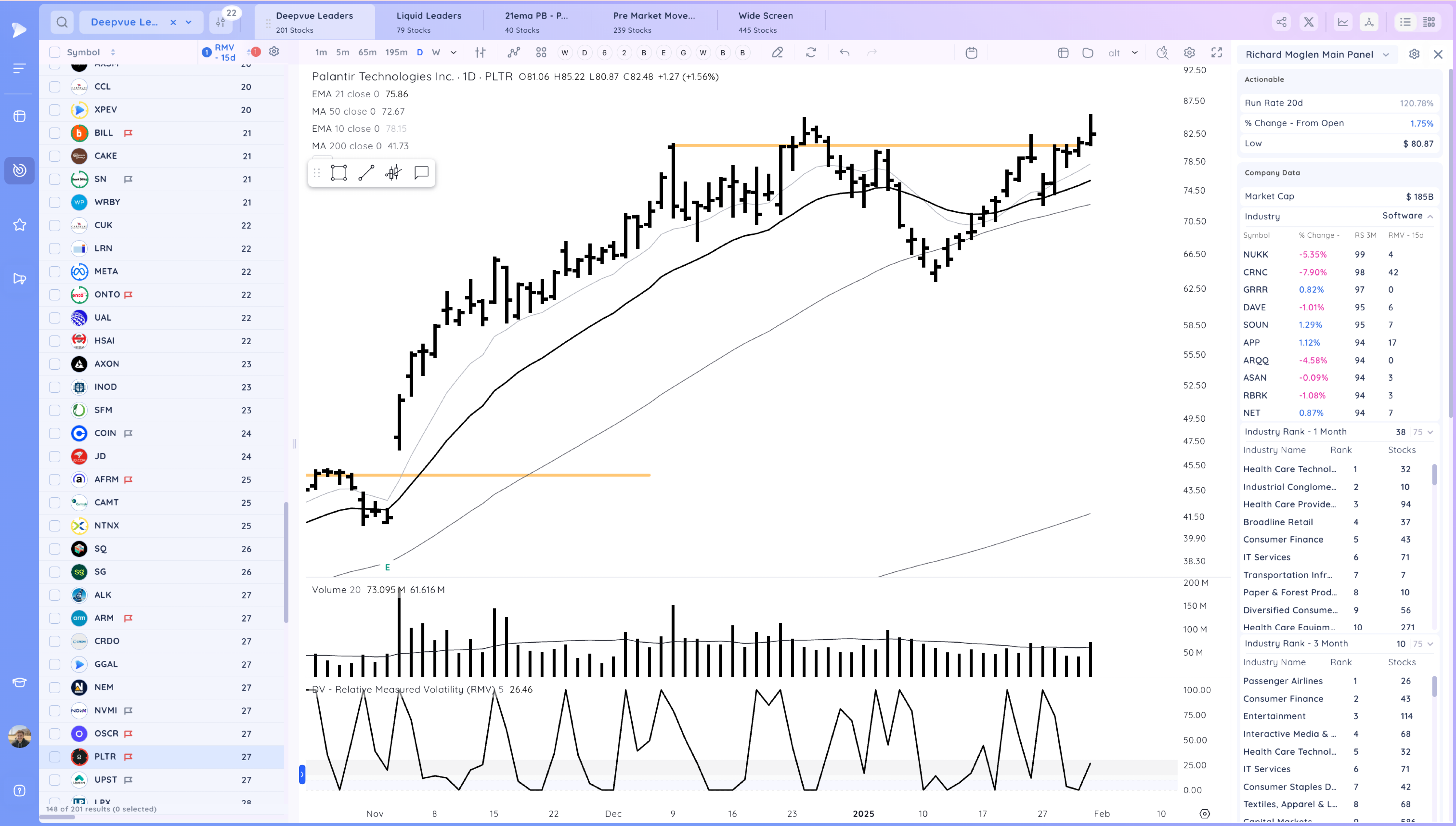
Task: Open Richard Moglen Main Panel dropdown
Action: [x=1386, y=55]
